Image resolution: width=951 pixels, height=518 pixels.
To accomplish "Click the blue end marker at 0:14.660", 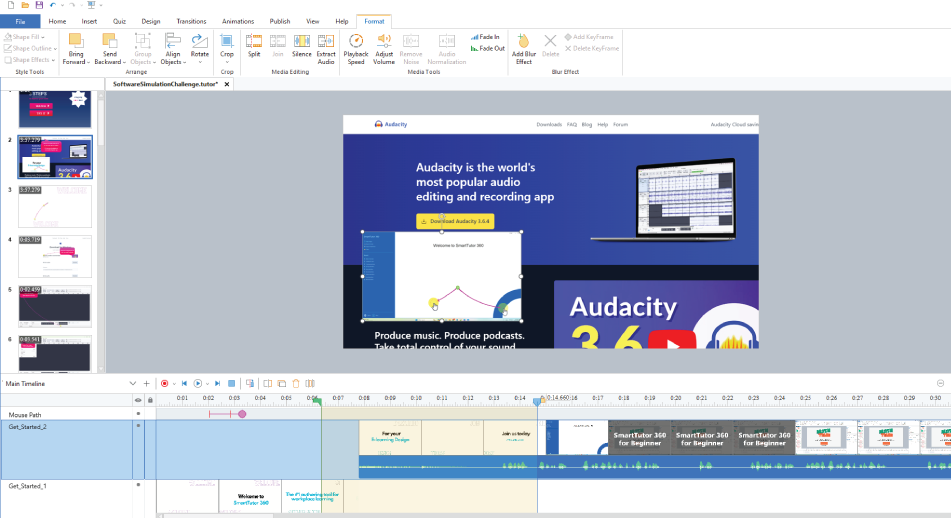I will [537, 401].
